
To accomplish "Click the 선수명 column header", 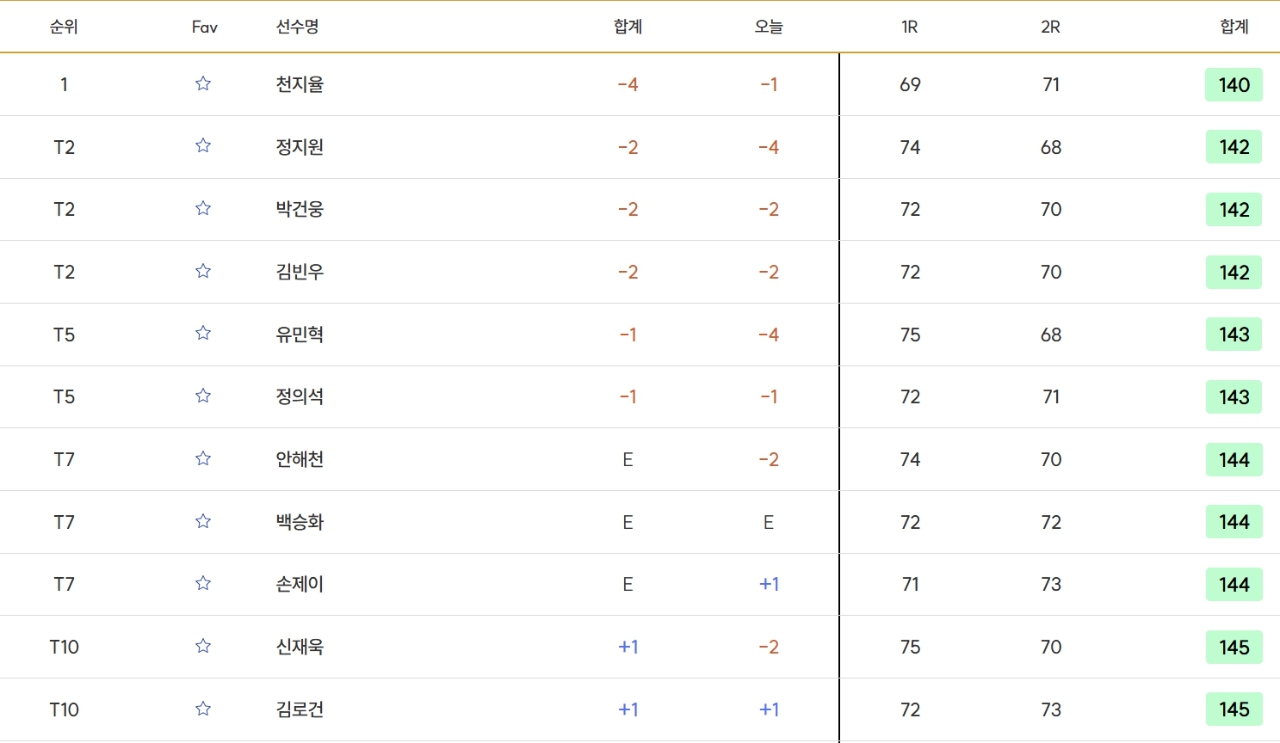I will click(x=297, y=27).
